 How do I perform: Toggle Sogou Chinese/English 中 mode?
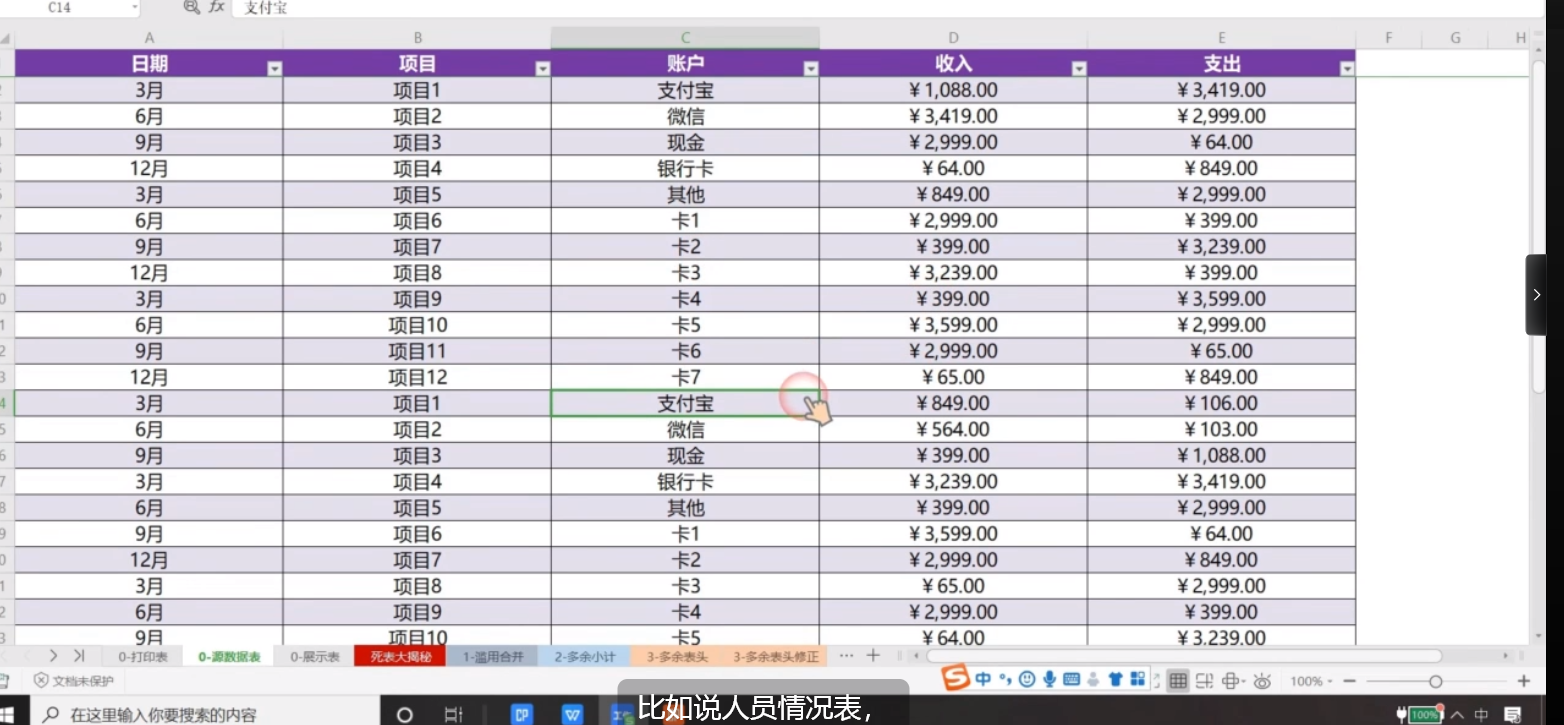click(x=983, y=680)
